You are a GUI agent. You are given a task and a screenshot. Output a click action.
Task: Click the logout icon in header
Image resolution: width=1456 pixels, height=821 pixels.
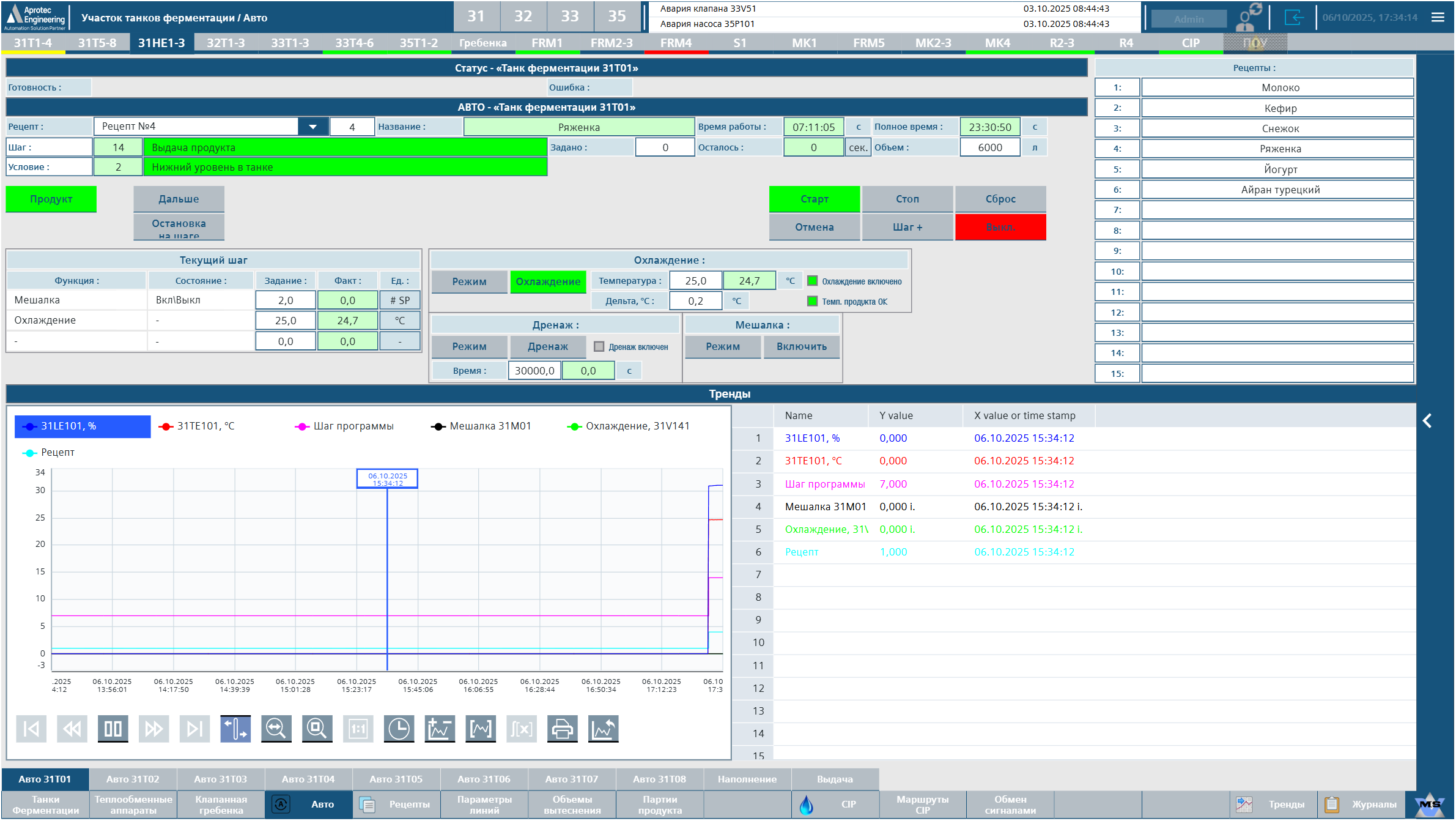(x=1293, y=17)
